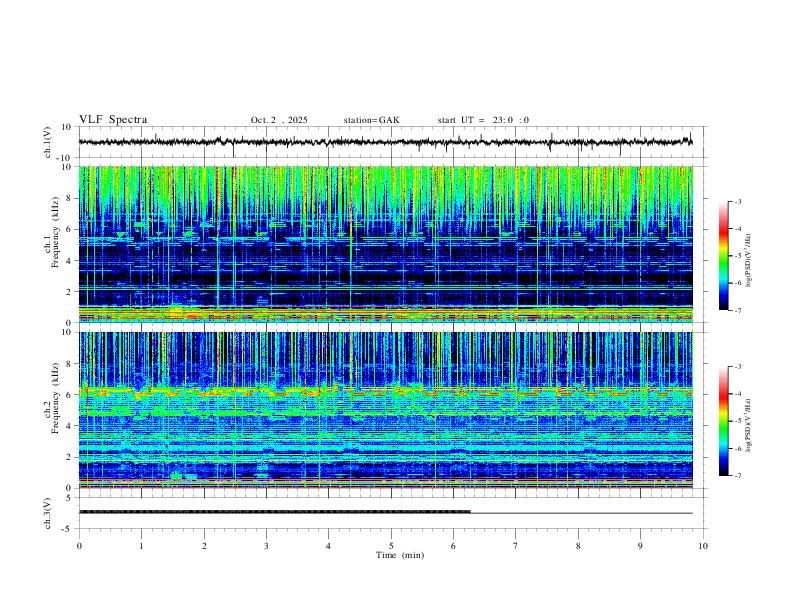Click inside the ch.2 spectrogram panel

pyautogui.click(x=386, y=410)
